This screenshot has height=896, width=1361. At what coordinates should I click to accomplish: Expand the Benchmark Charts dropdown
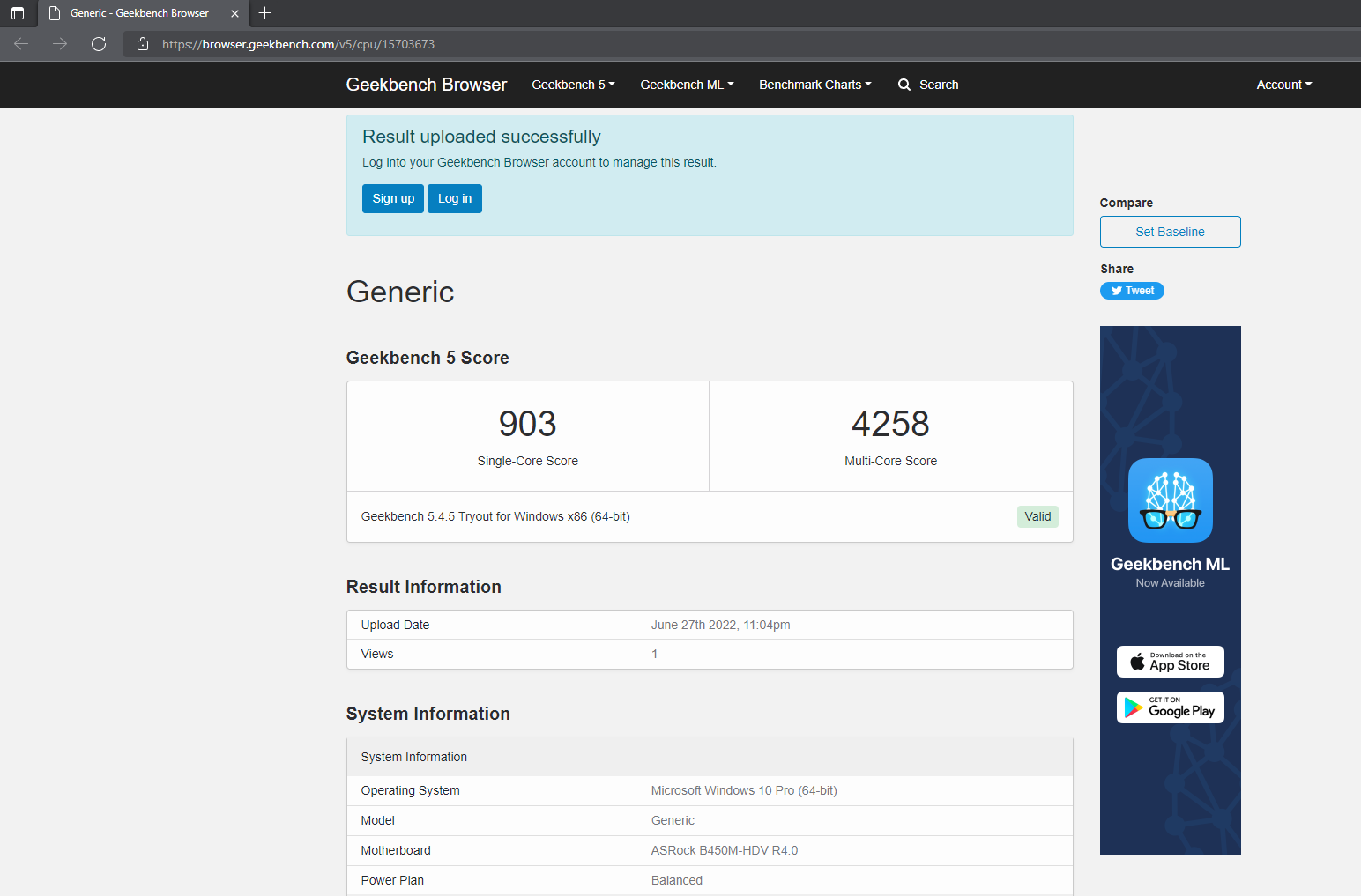815,85
